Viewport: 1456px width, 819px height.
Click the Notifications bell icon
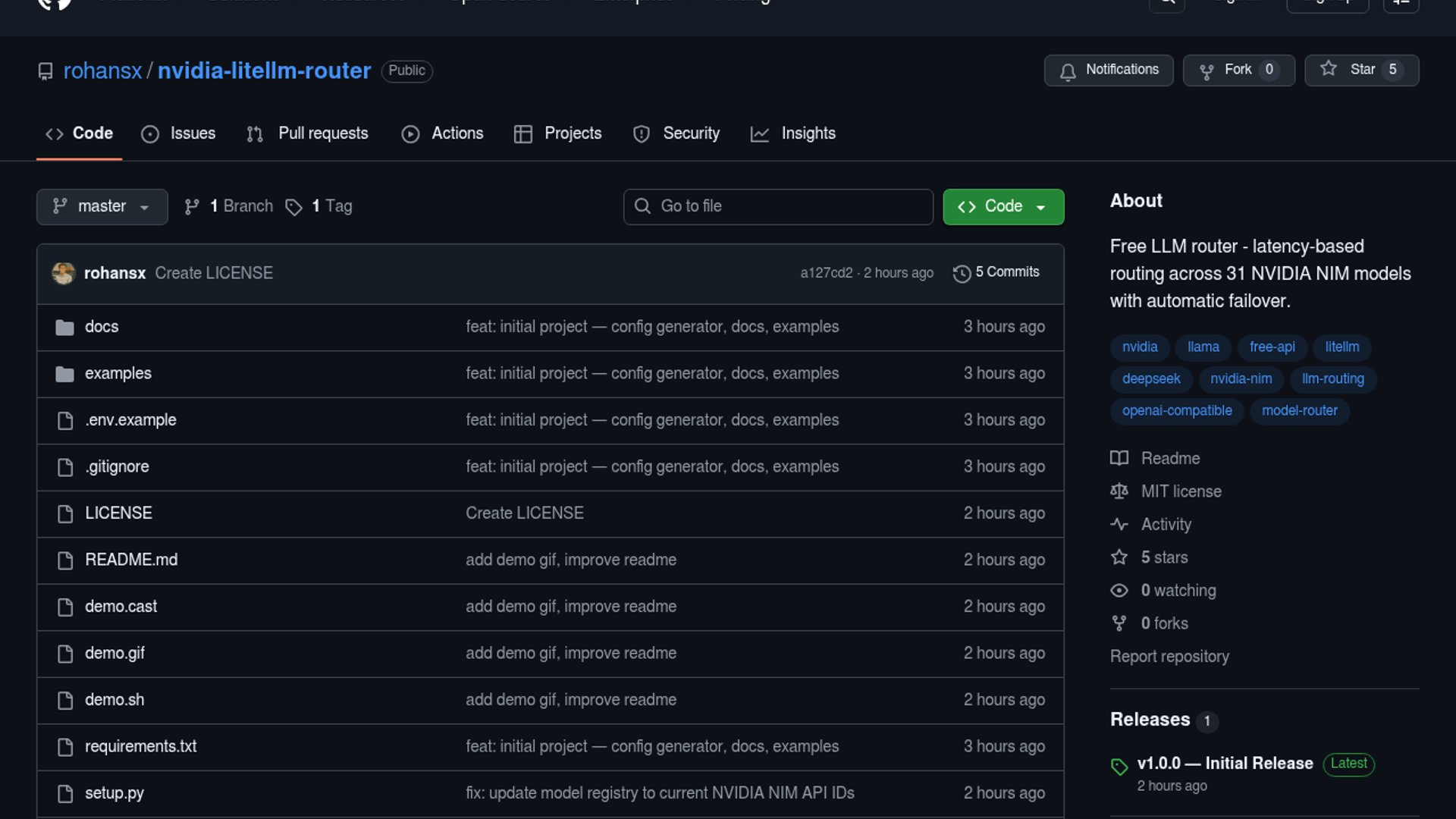pos(1068,71)
